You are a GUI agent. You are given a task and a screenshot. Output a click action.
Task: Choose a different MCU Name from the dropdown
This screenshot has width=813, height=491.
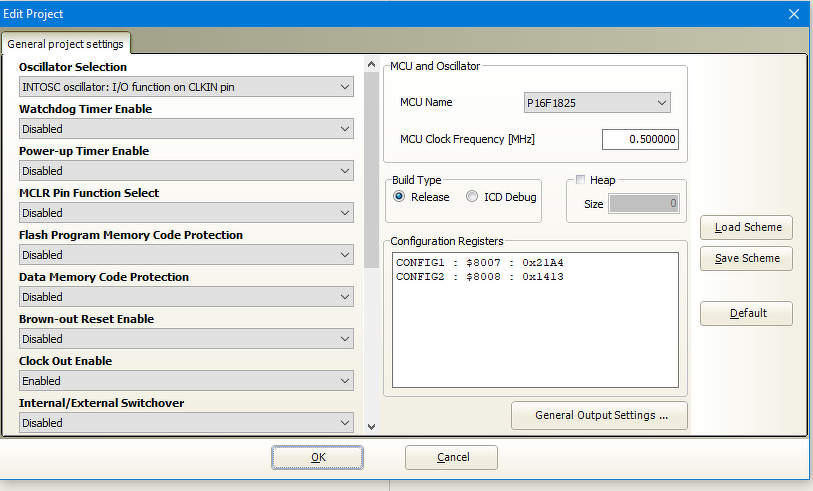click(597, 102)
